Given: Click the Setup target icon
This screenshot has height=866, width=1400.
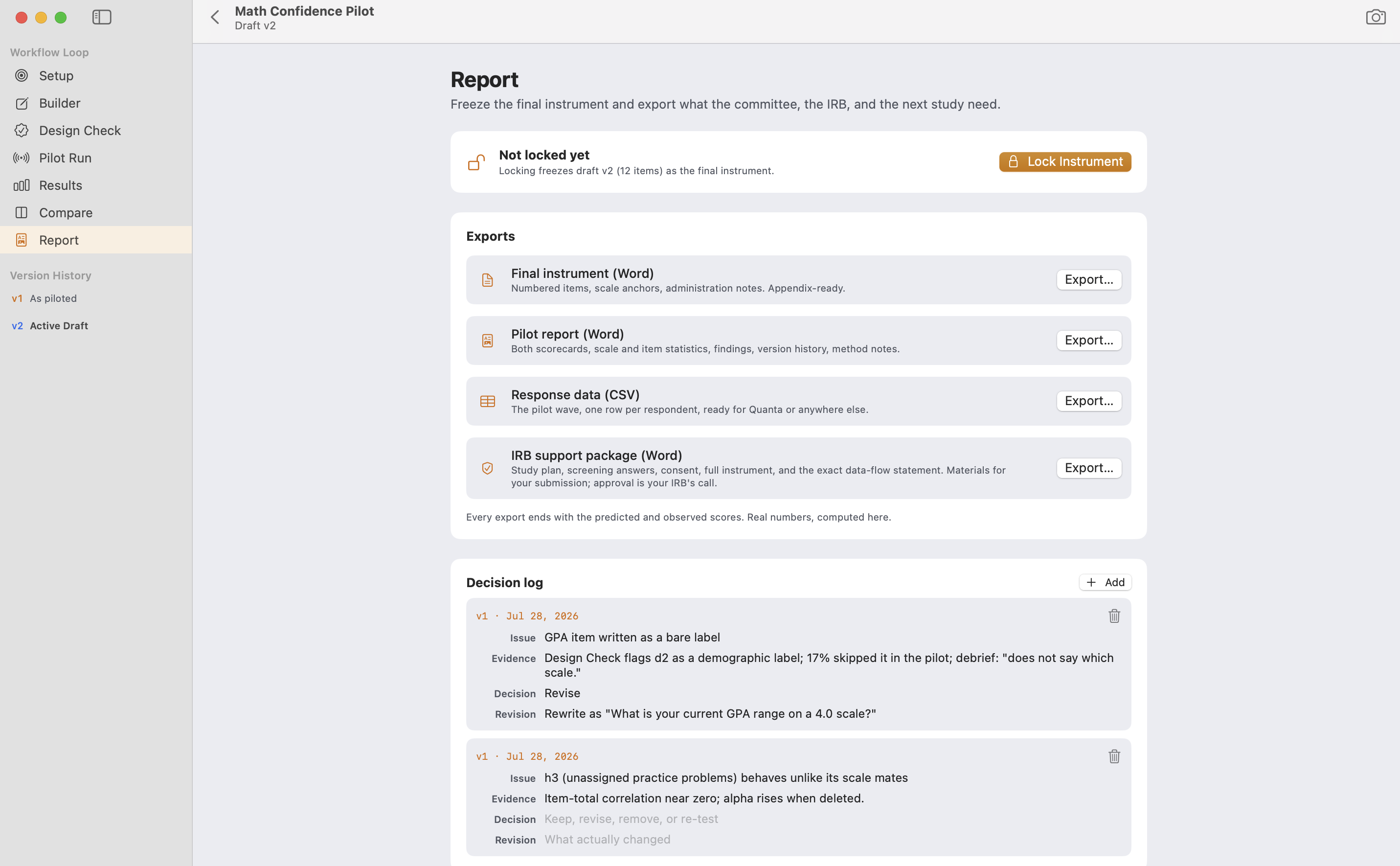Looking at the screenshot, I should click(21, 76).
